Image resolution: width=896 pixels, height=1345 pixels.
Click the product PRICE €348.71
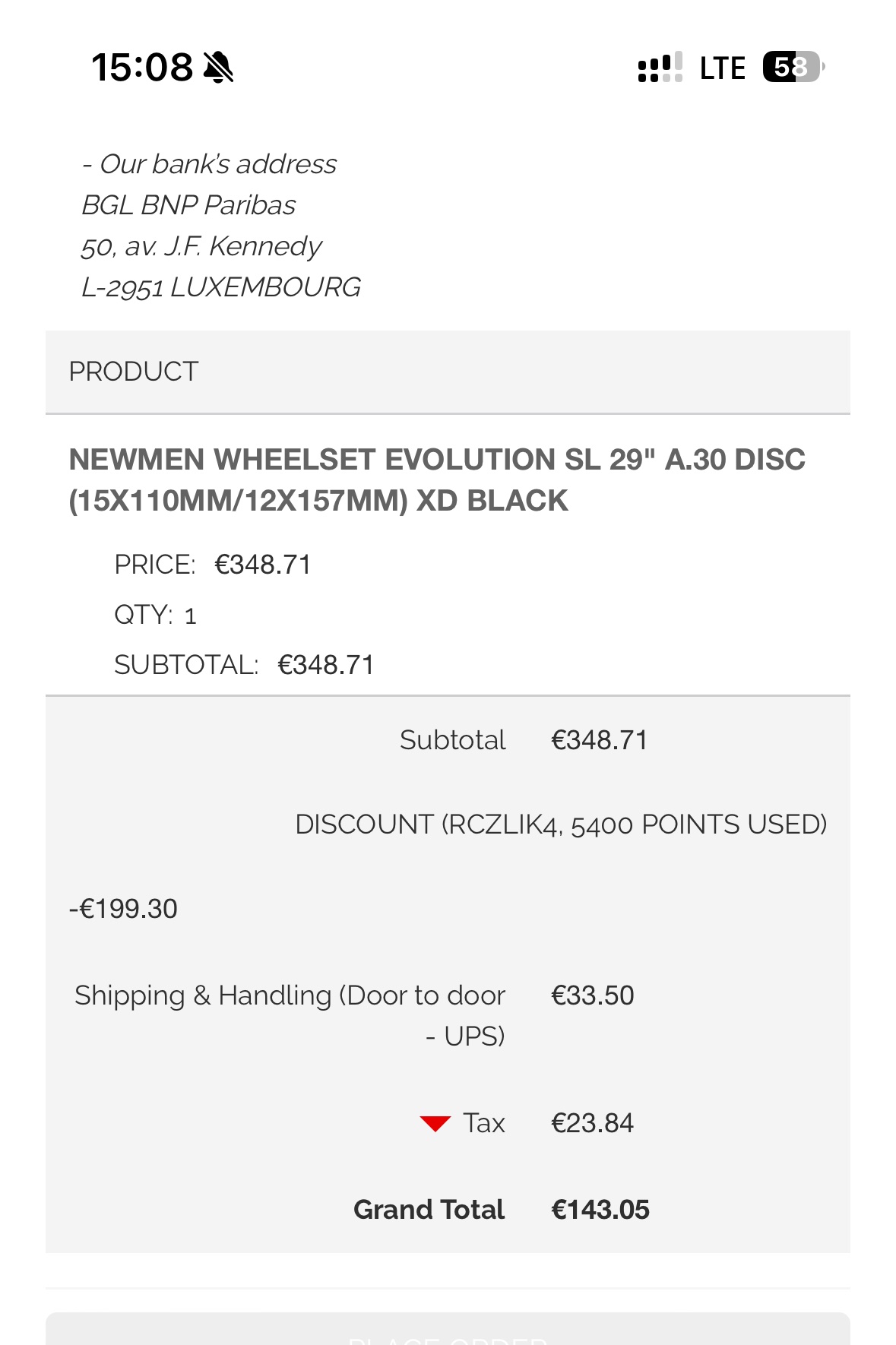262,565
